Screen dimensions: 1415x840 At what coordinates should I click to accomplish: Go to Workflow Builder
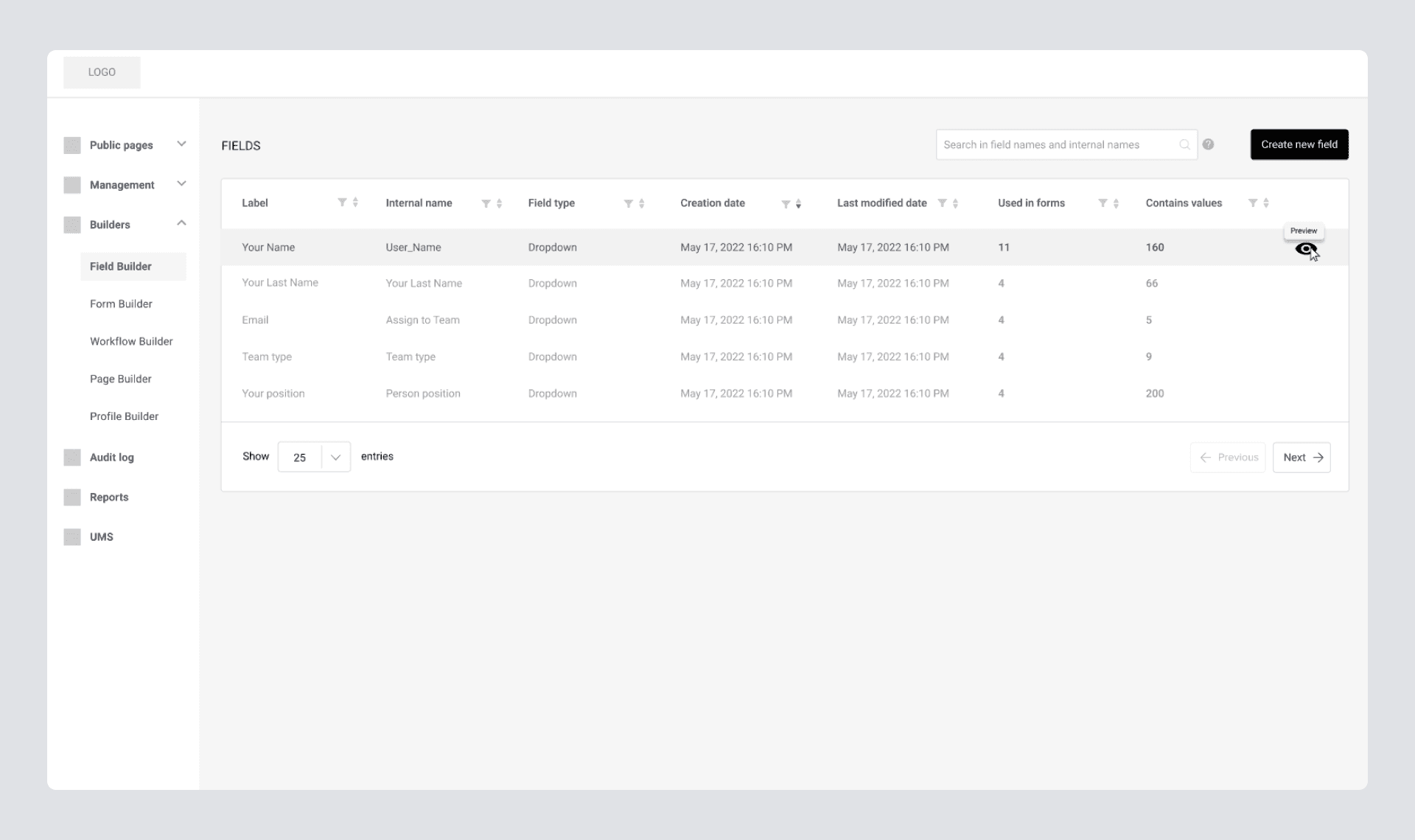click(x=131, y=341)
